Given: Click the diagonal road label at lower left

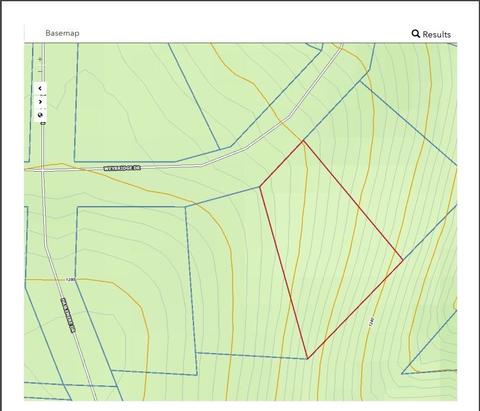Looking at the screenshot, I should click(68, 315).
